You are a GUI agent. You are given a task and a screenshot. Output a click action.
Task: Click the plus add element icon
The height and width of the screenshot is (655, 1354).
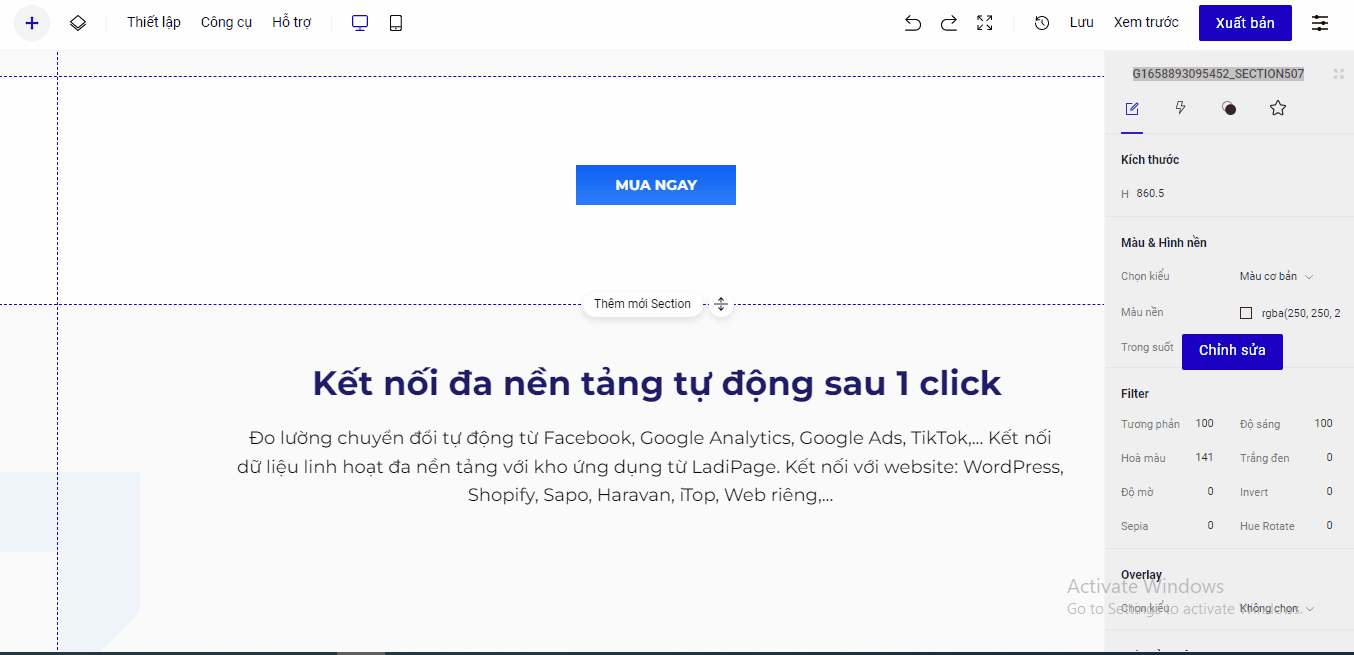pyautogui.click(x=32, y=23)
